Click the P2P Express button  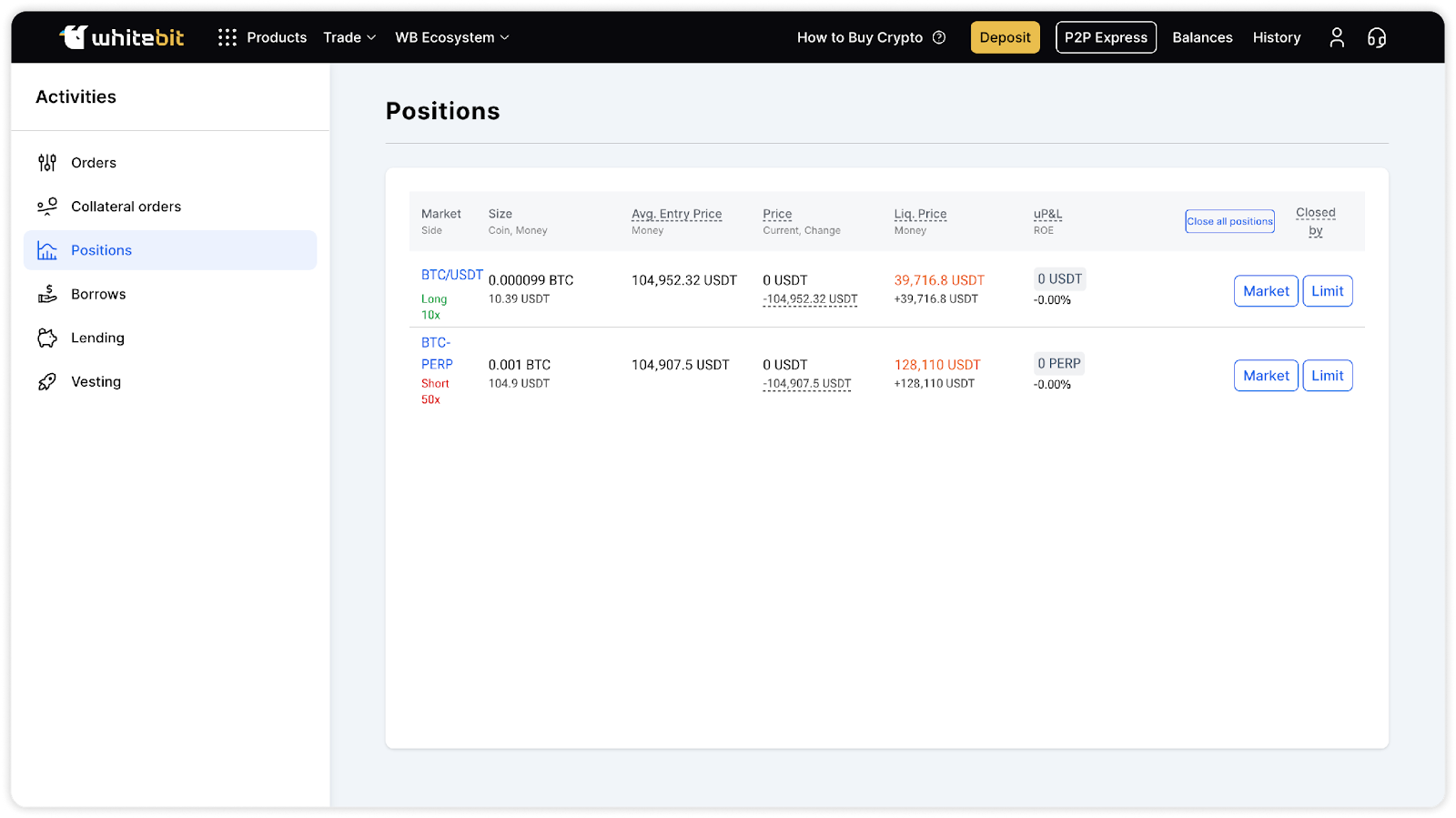(x=1106, y=37)
